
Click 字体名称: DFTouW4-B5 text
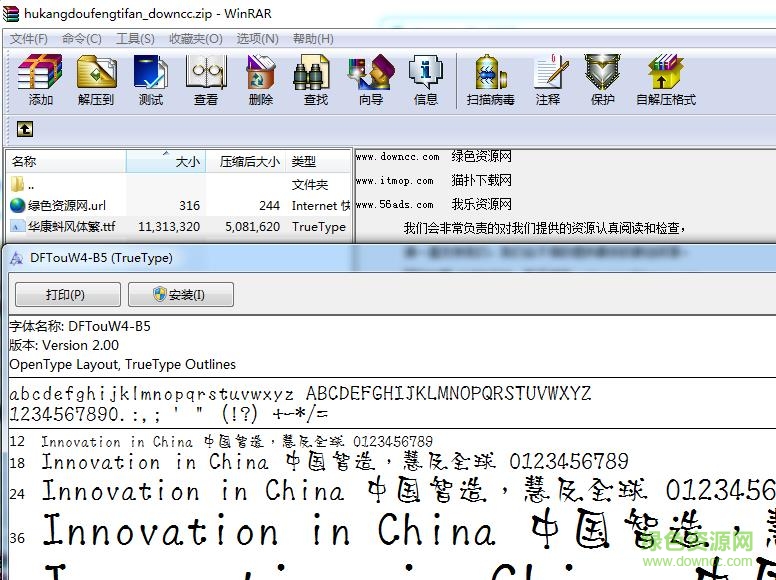pyautogui.click(x=80, y=326)
